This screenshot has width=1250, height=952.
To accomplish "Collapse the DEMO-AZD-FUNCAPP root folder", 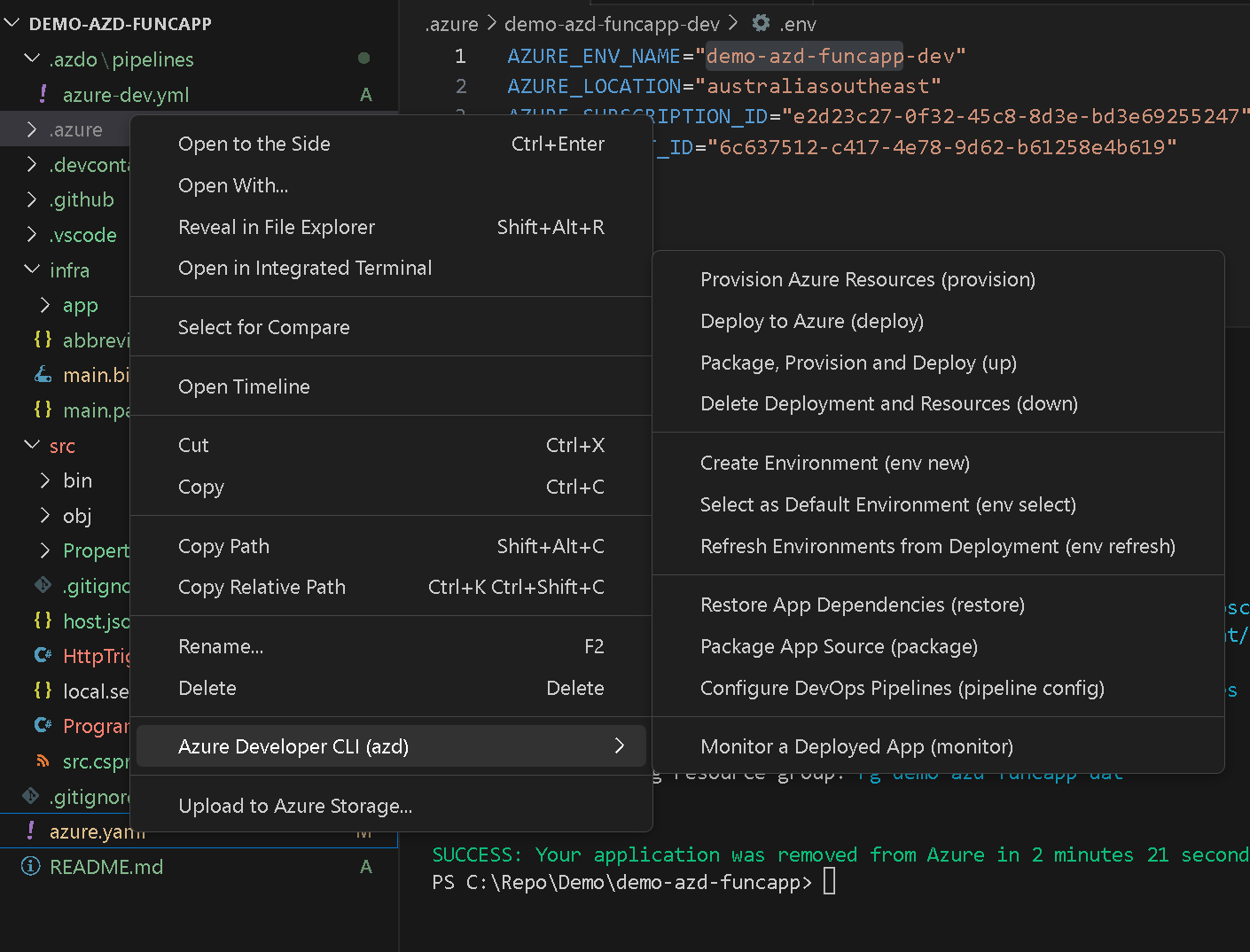I will coord(12,23).
